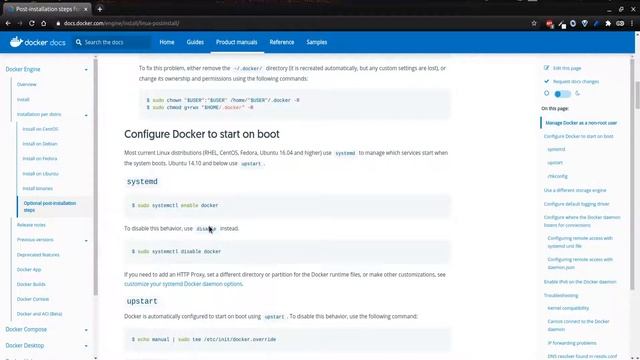Jump to IP forwarding problems entry
Image resolution: width=640 pixels, height=360 pixels.
[x=572, y=343]
